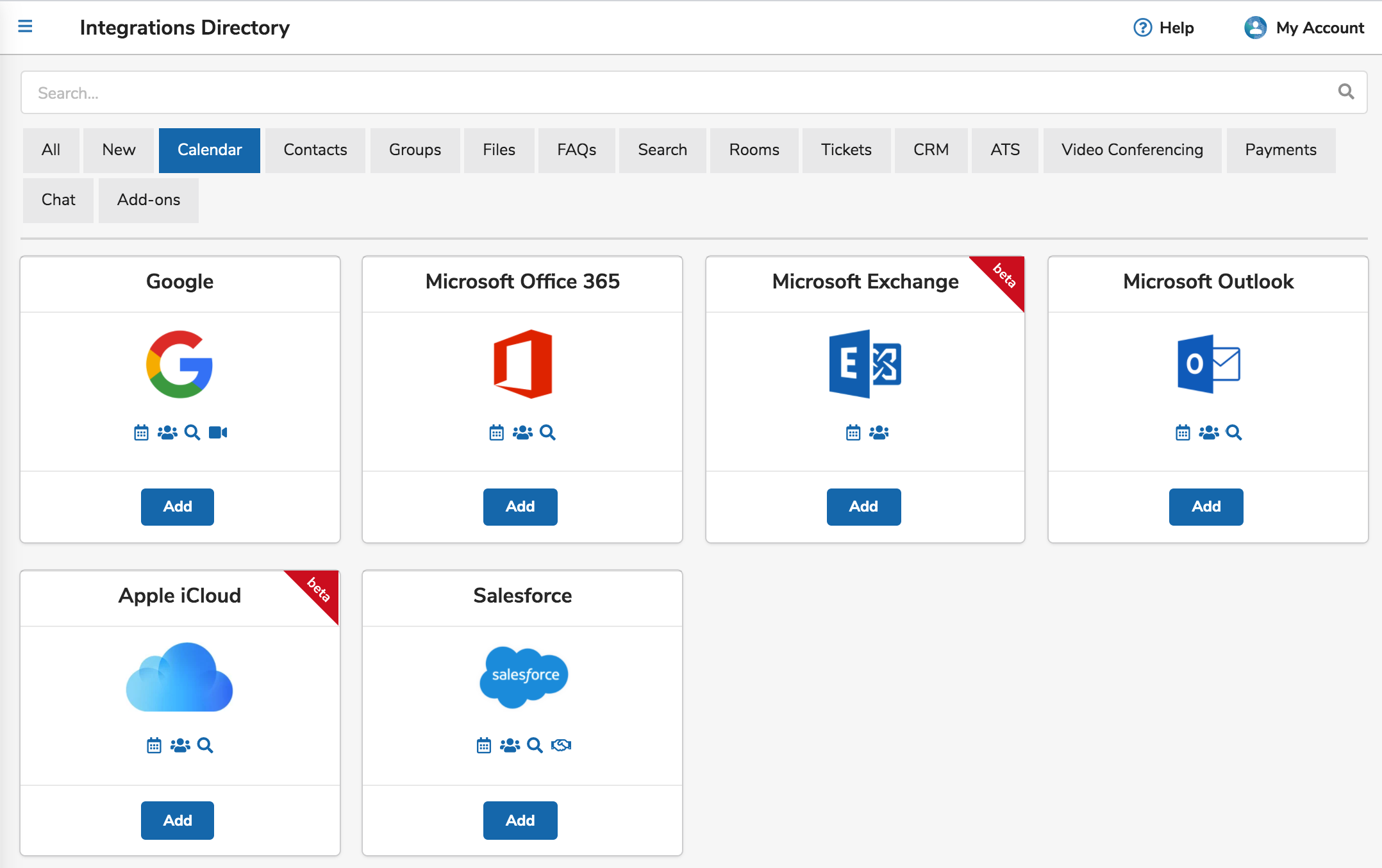Click search icon on Microsoft Outlook card
1382x868 pixels.
1234,433
